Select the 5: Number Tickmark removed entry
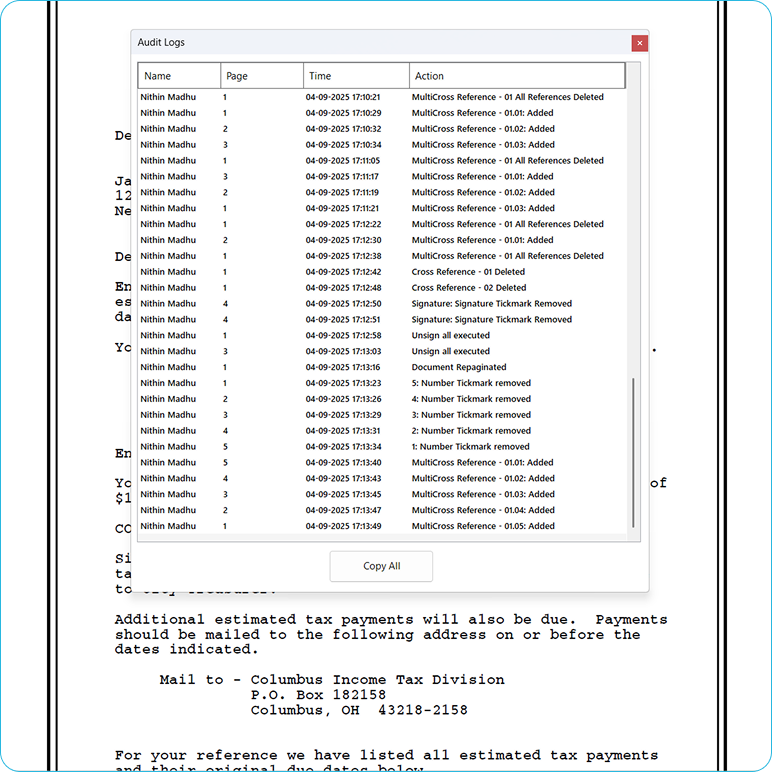772x772 pixels. [x=471, y=383]
